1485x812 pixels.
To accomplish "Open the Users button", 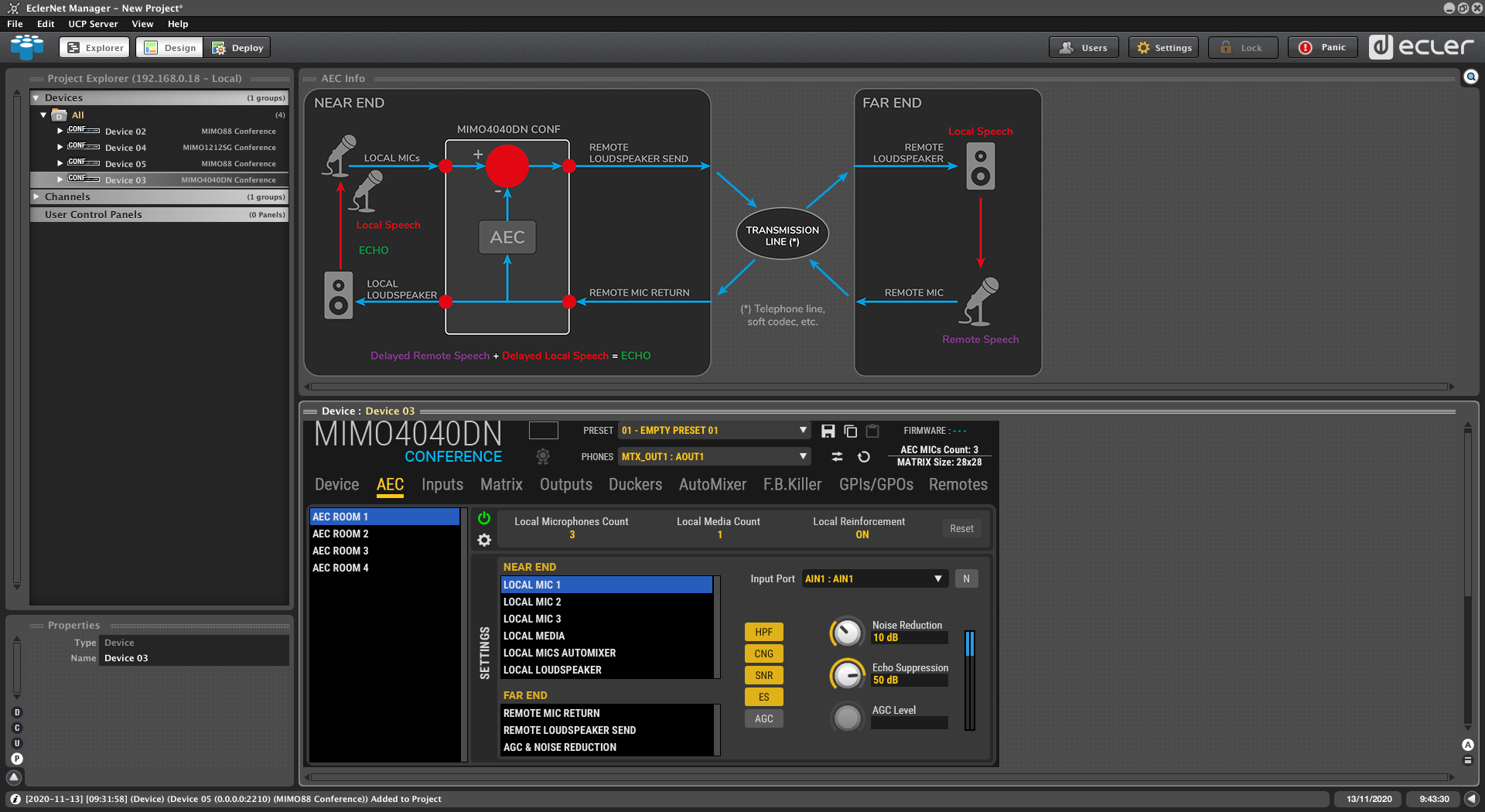I will click(x=1084, y=48).
